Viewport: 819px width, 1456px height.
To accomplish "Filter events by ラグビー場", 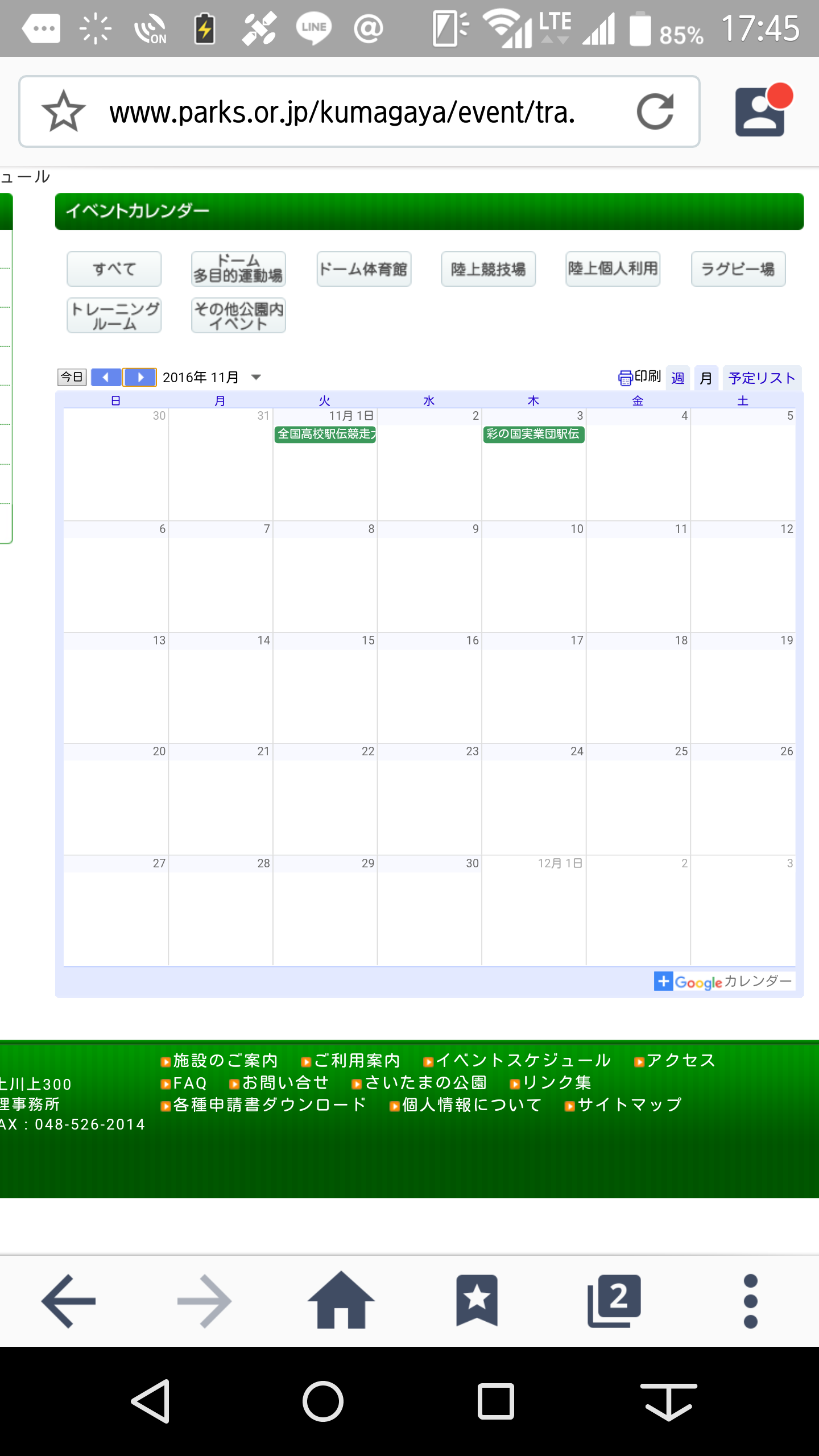I will point(738,269).
